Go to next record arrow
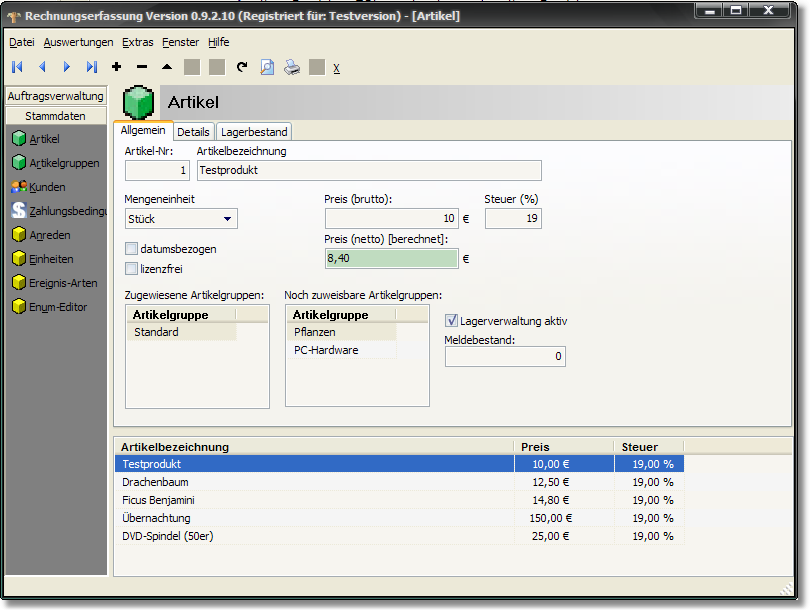 pos(67,67)
